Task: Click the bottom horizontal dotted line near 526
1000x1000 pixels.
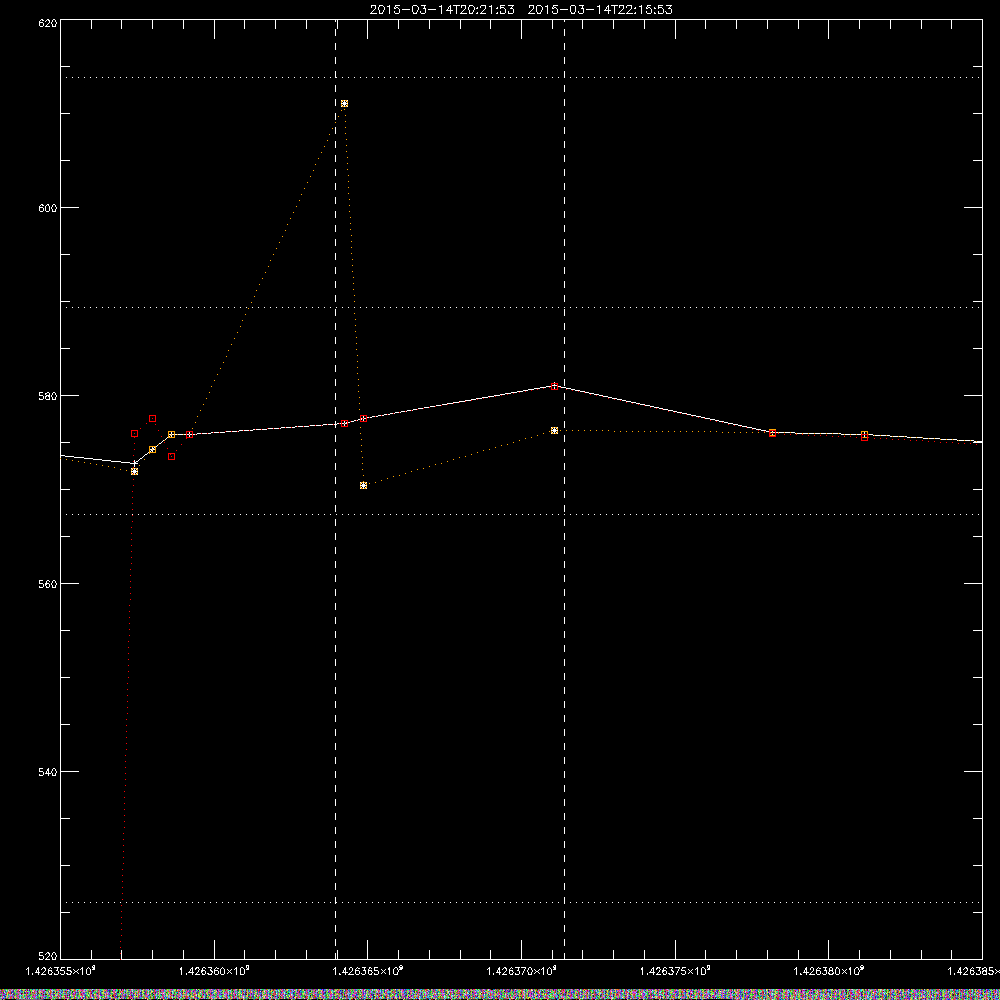Action: tap(521, 902)
